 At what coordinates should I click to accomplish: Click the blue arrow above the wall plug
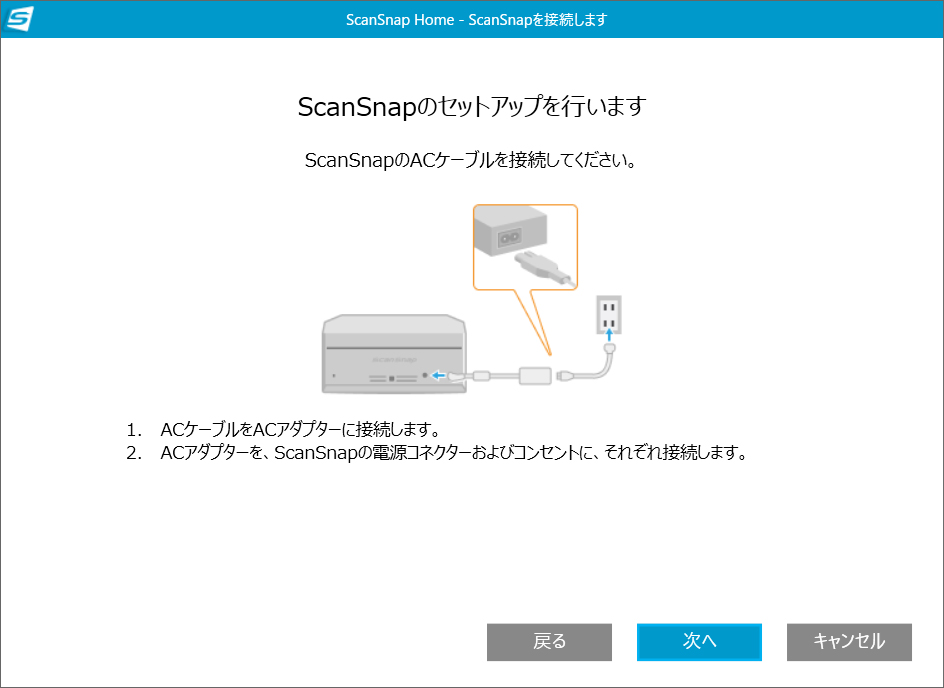(609, 335)
